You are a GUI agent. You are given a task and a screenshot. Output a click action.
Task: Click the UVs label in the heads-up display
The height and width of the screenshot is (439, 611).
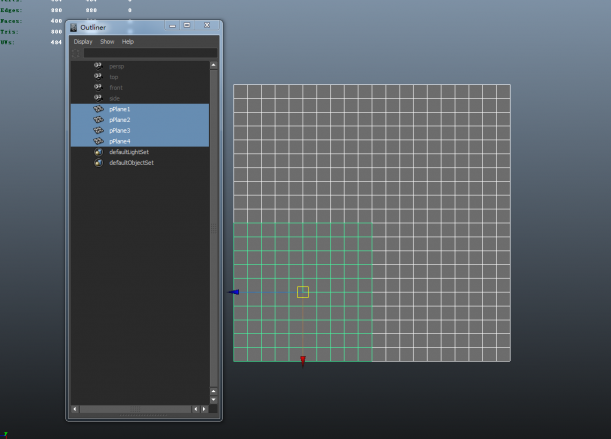coord(7,42)
